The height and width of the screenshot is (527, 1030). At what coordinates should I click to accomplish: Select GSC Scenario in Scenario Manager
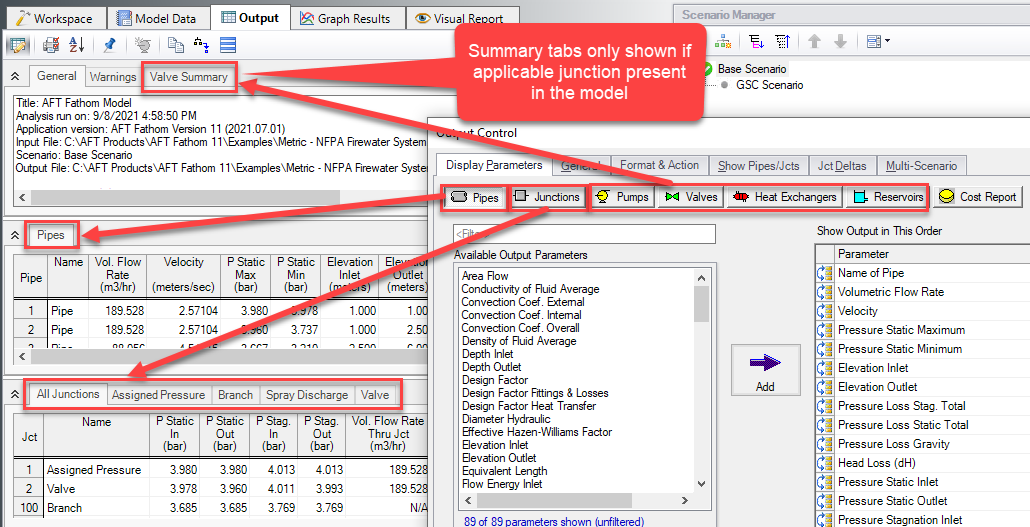click(769, 85)
